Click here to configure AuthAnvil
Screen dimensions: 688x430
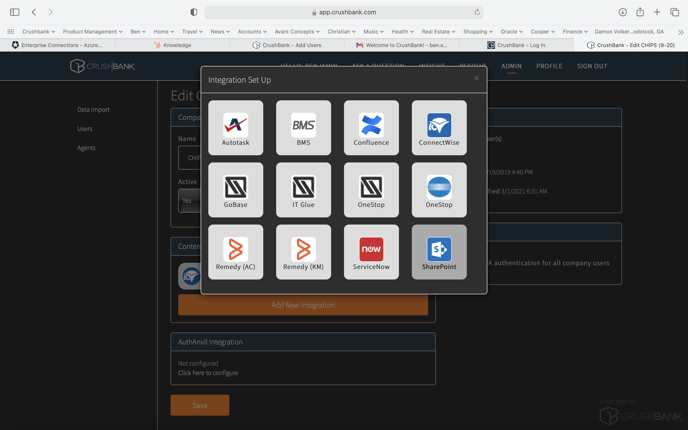[208, 373]
